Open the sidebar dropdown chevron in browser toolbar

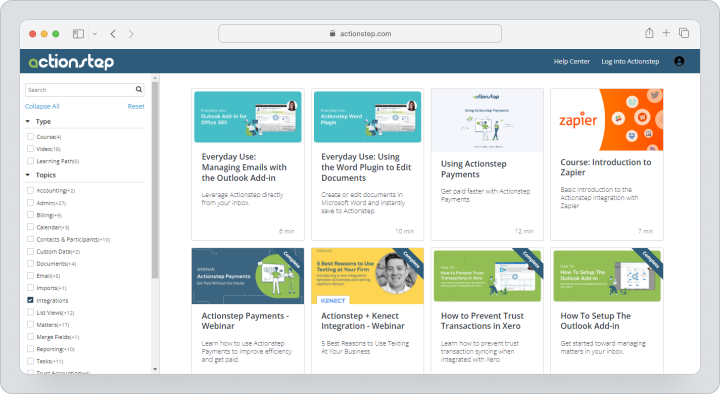click(x=95, y=34)
